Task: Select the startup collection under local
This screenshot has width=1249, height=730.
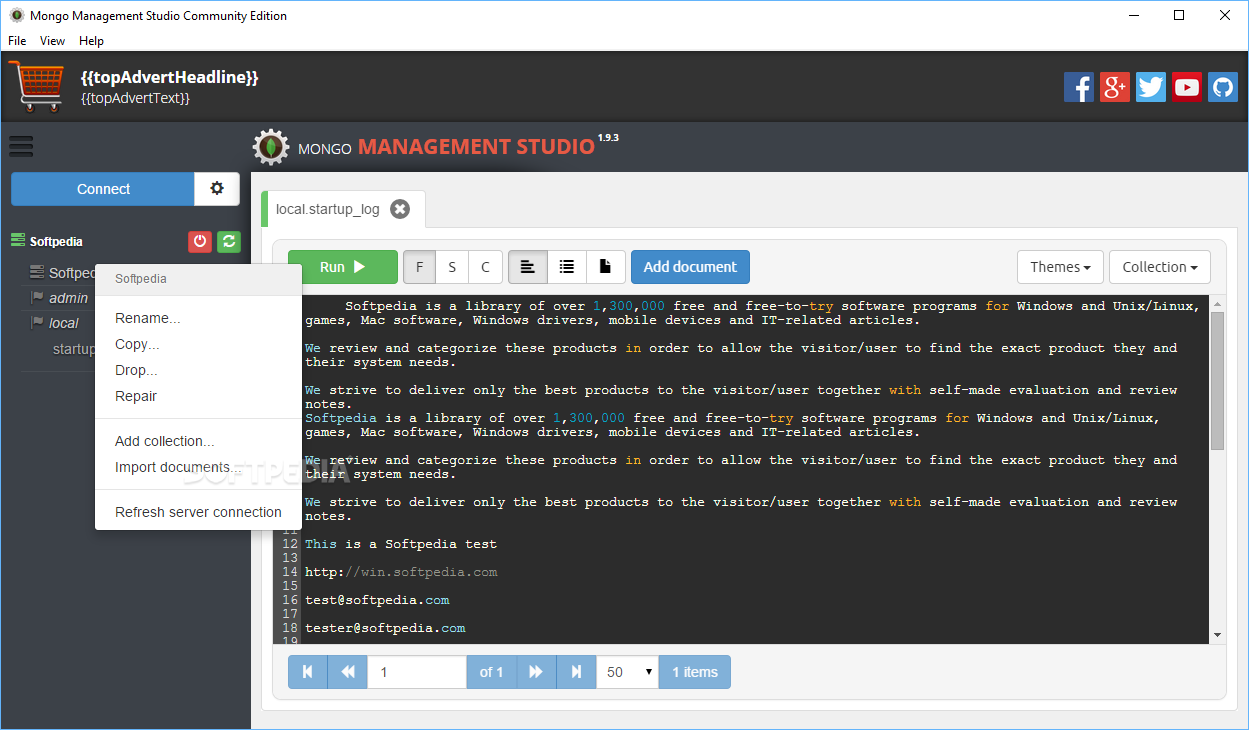Action: (x=74, y=349)
